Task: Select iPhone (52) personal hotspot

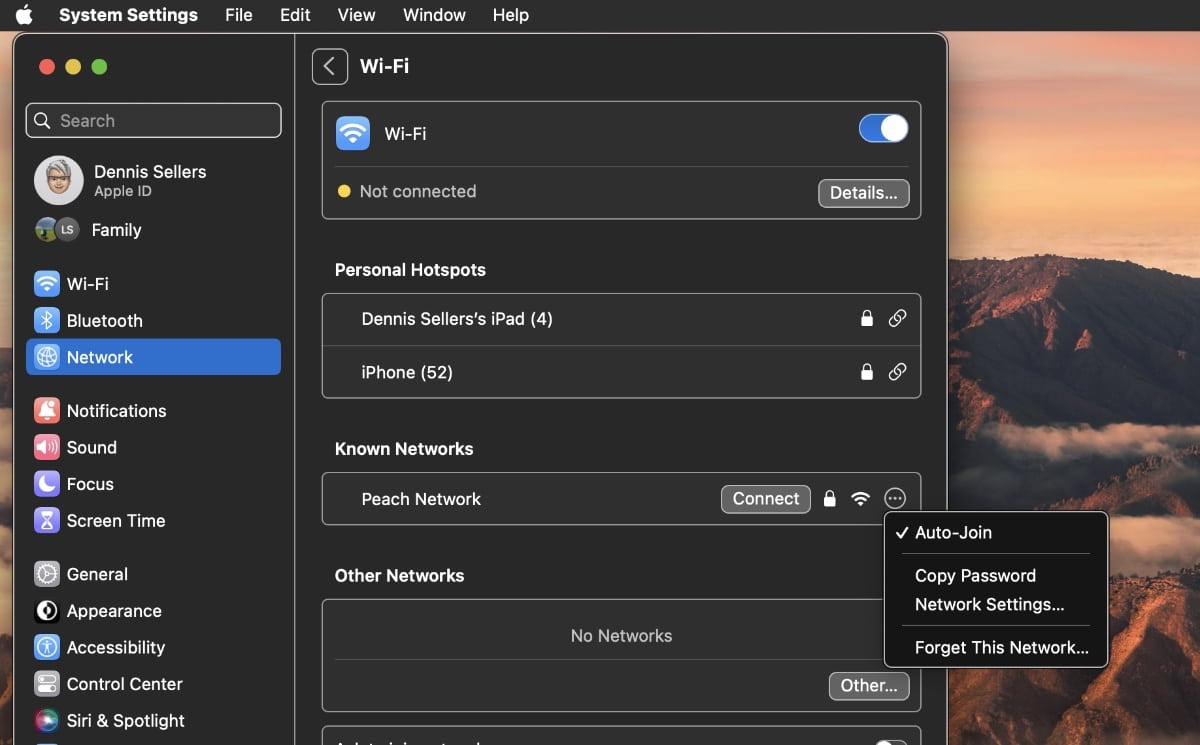Action: [x=407, y=372]
